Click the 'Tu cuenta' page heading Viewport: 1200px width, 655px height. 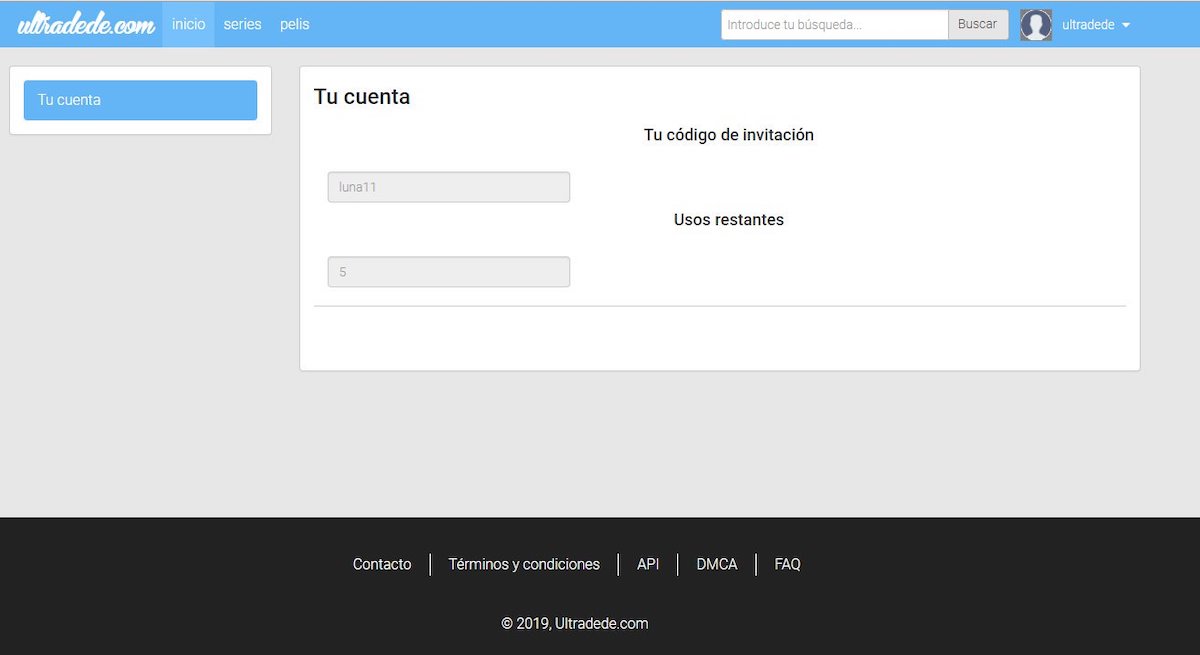(x=362, y=97)
